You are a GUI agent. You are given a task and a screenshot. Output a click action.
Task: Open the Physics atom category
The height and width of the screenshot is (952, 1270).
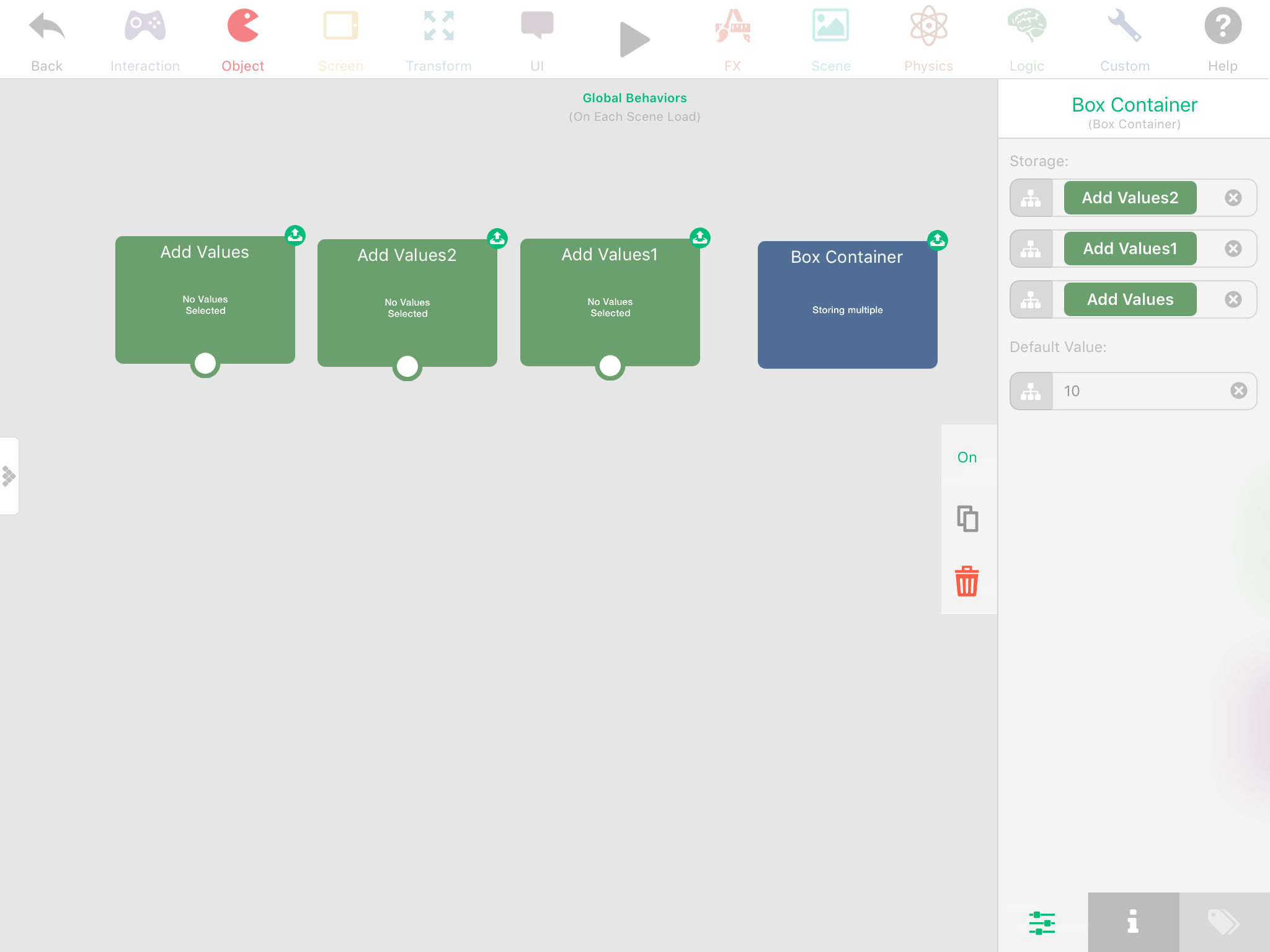[928, 27]
